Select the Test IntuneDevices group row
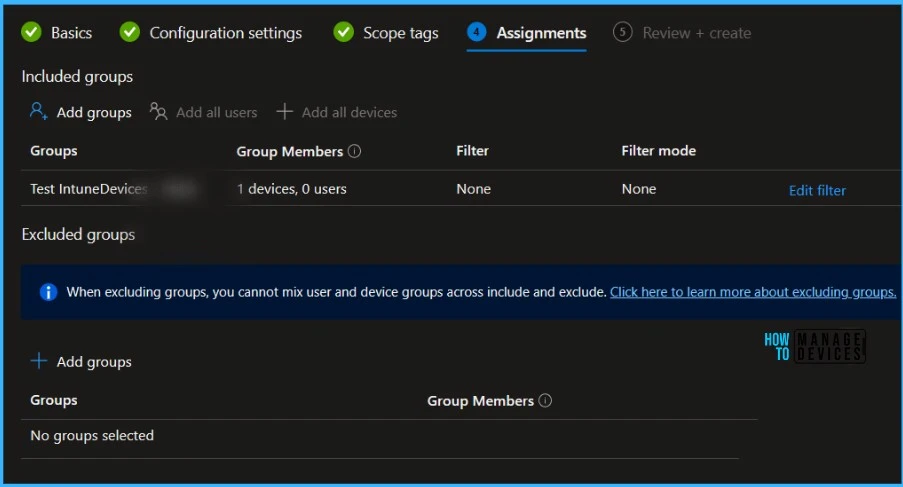This screenshot has height=487, width=903. pos(461,188)
